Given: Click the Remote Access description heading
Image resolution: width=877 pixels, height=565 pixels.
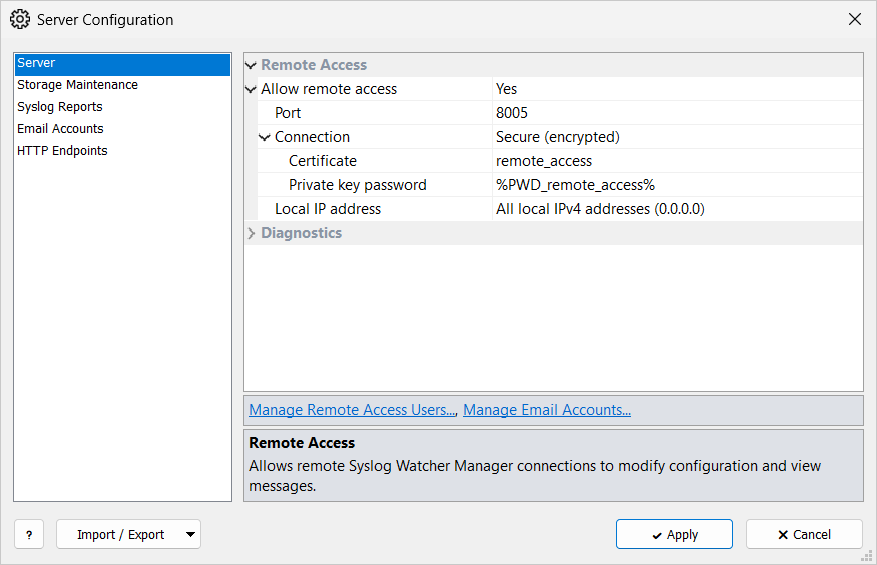Looking at the screenshot, I should pos(302,443).
